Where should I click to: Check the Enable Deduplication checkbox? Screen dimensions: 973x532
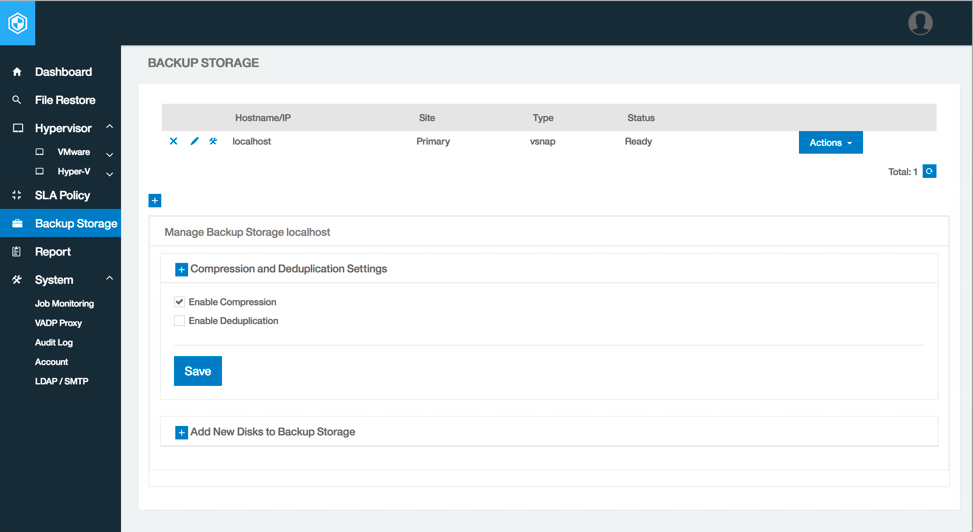[x=179, y=321]
